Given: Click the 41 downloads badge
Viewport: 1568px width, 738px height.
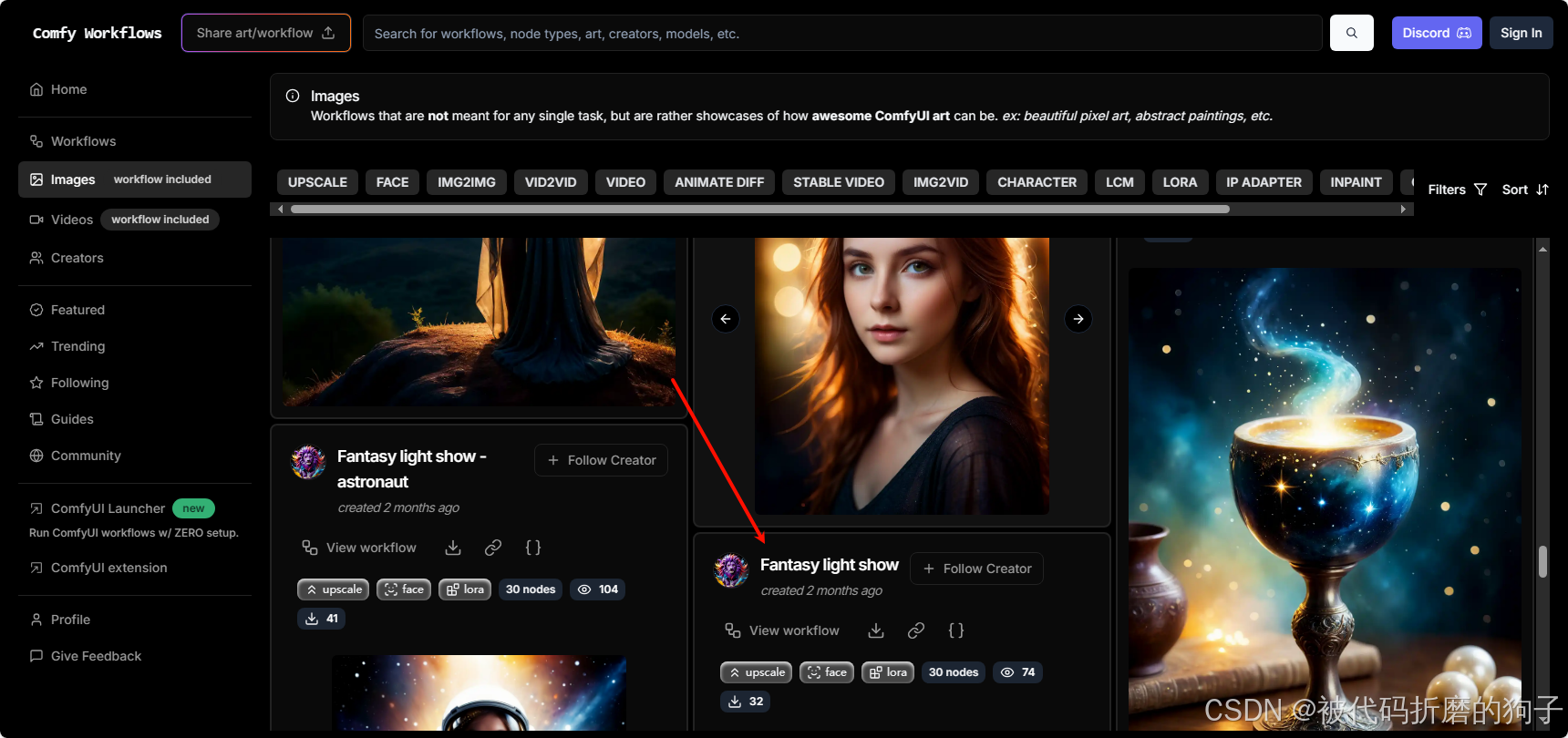Looking at the screenshot, I should [322, 619].
